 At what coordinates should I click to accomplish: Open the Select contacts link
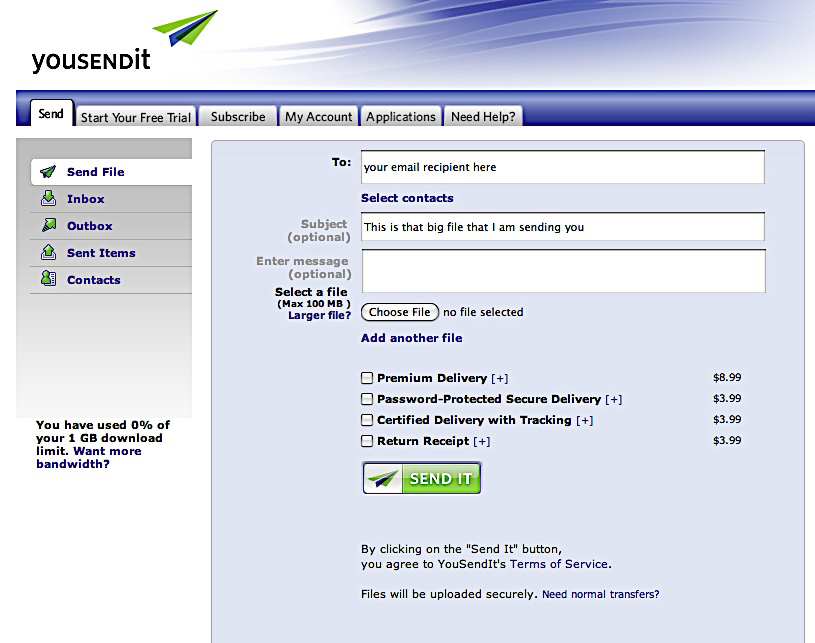[407, 198]
